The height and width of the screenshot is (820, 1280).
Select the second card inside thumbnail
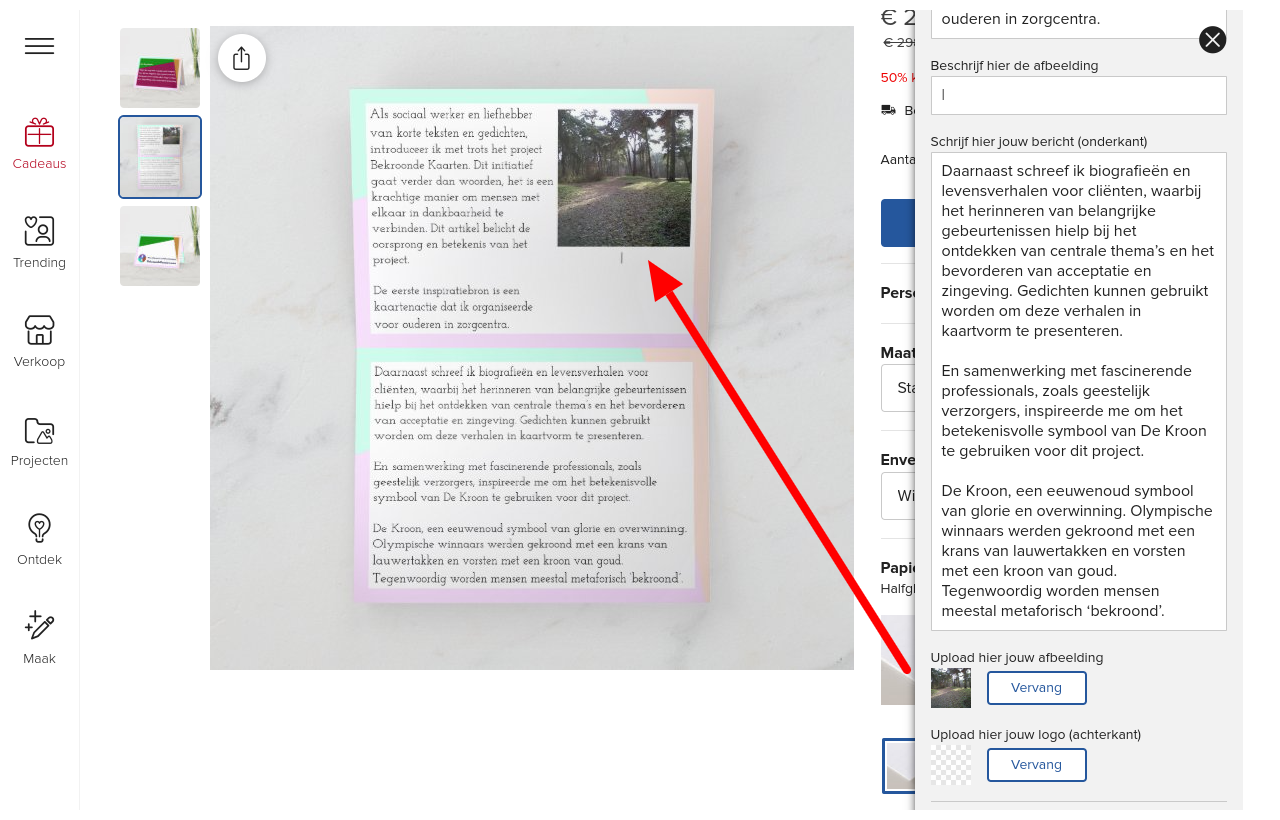(160, 157)
